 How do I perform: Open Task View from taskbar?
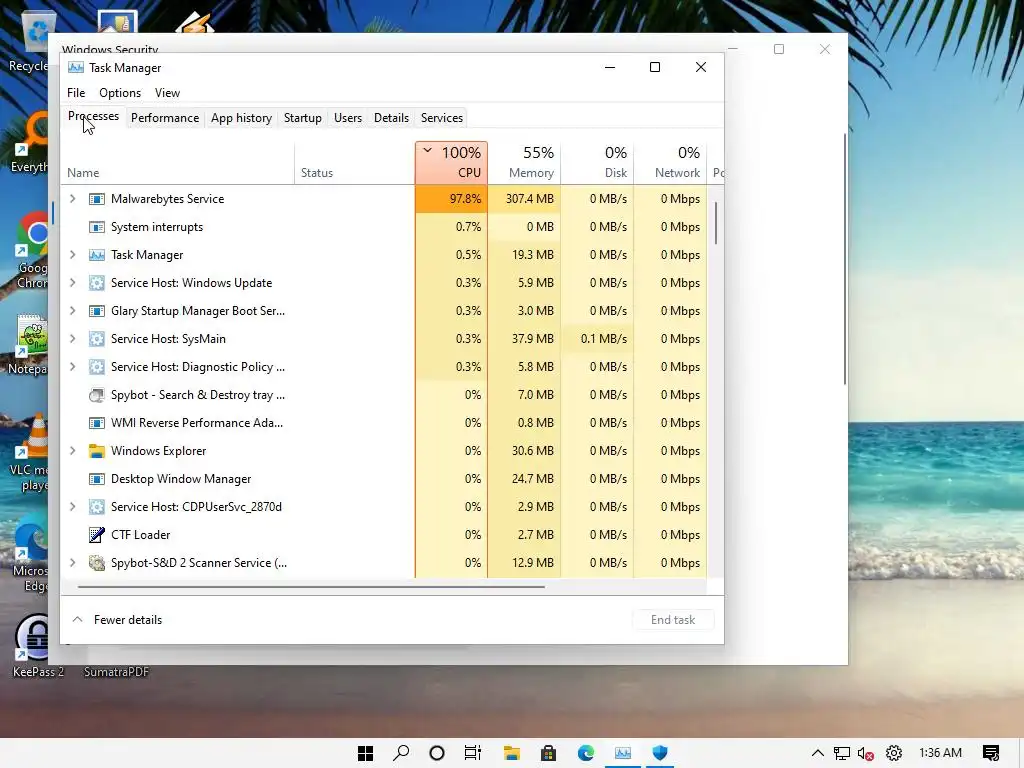click(x=472, y=753)
